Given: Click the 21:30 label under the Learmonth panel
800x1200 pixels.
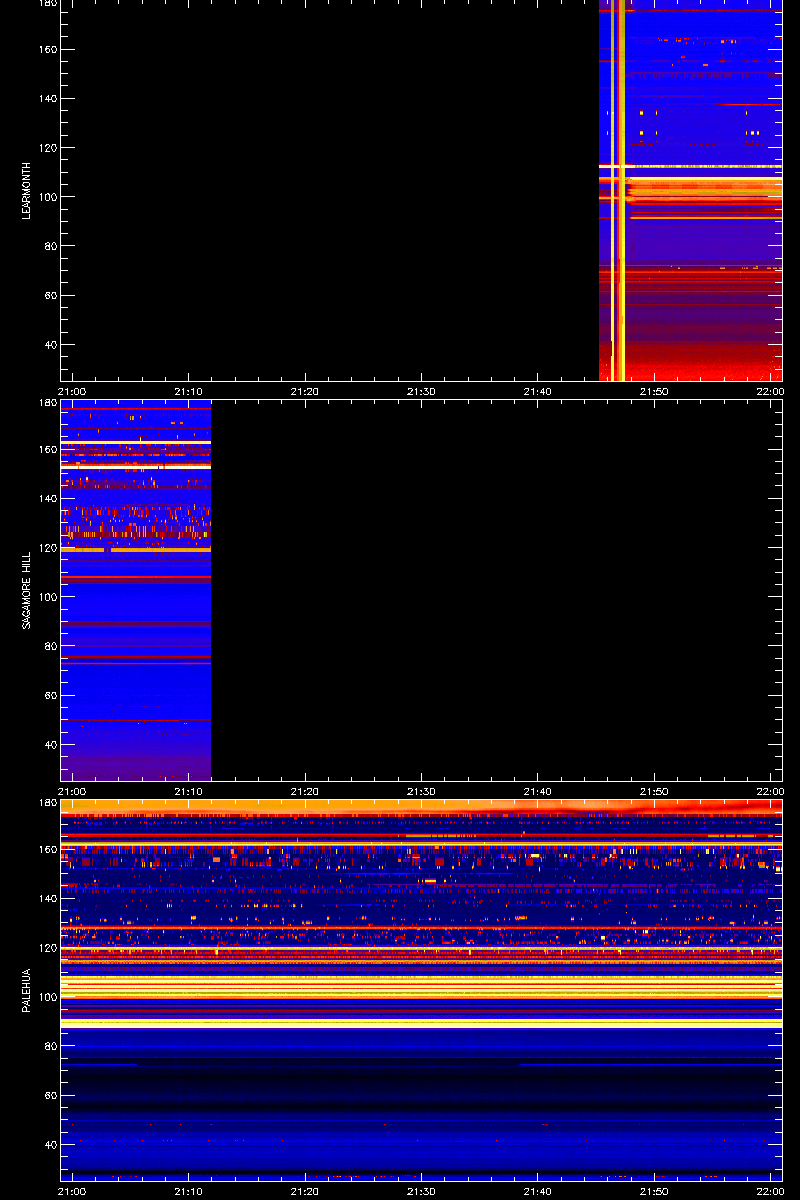Looking at the screenshot, I should coord(421,392).
